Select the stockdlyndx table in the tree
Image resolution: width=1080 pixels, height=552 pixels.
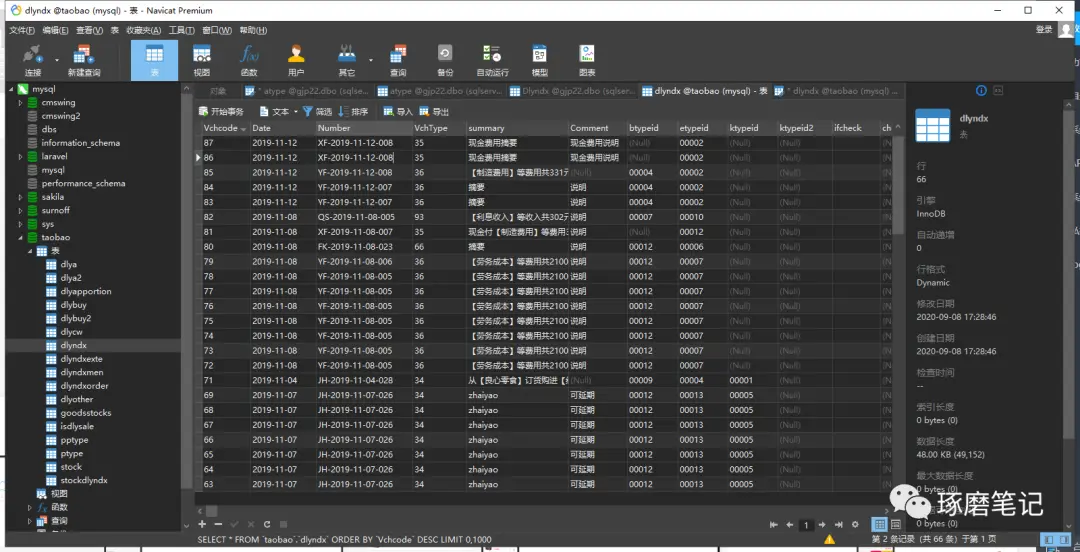click(x=84, y=480)
